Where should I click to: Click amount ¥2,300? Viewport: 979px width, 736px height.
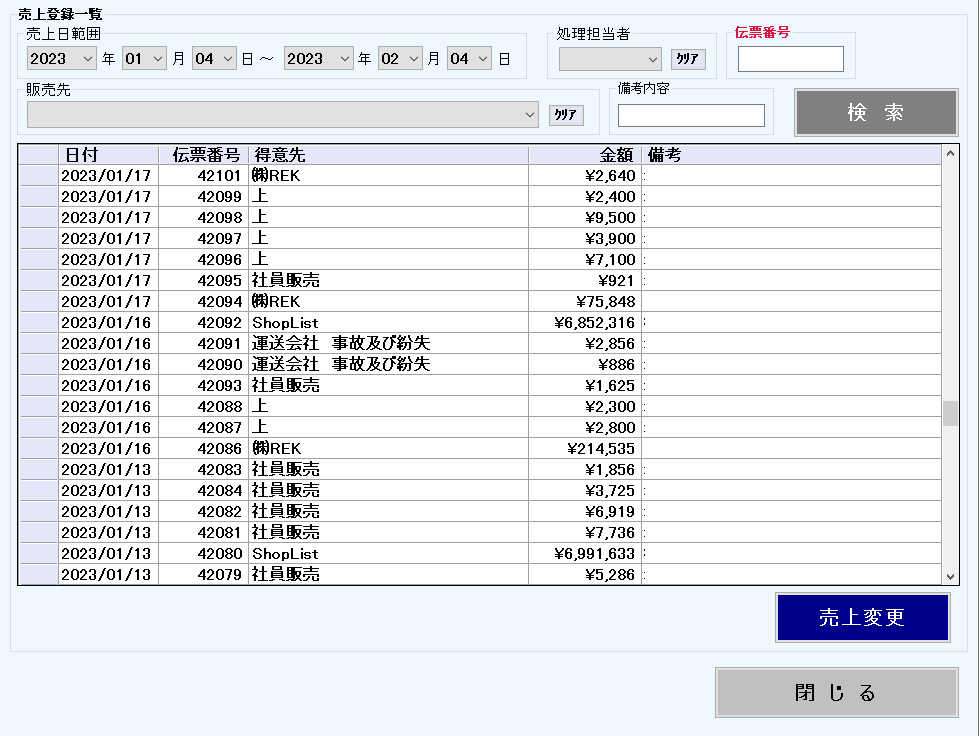(610, 406)
